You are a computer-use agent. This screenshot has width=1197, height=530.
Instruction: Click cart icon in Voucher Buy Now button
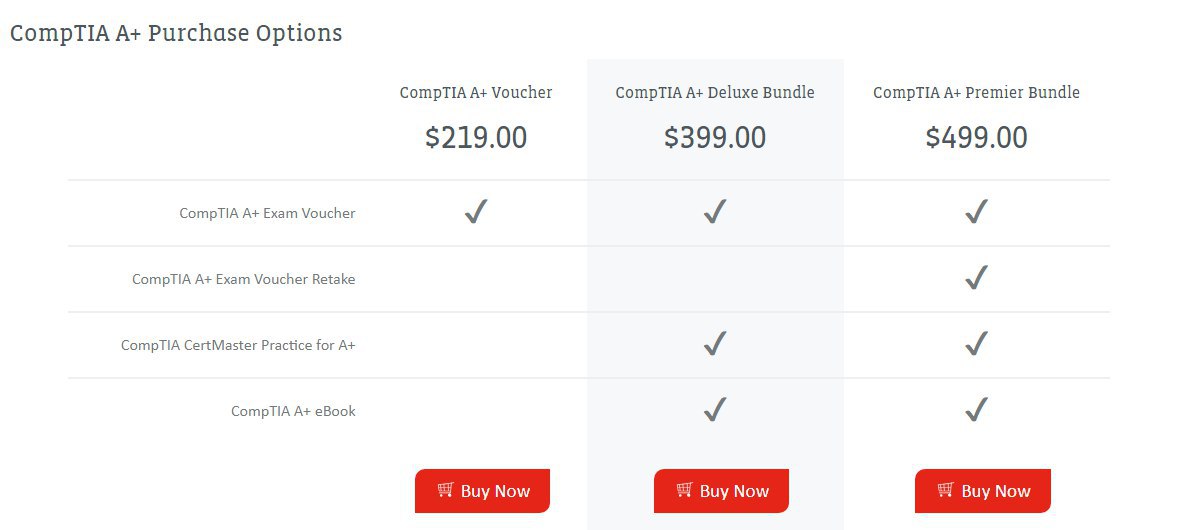click(x=445, y=490)
